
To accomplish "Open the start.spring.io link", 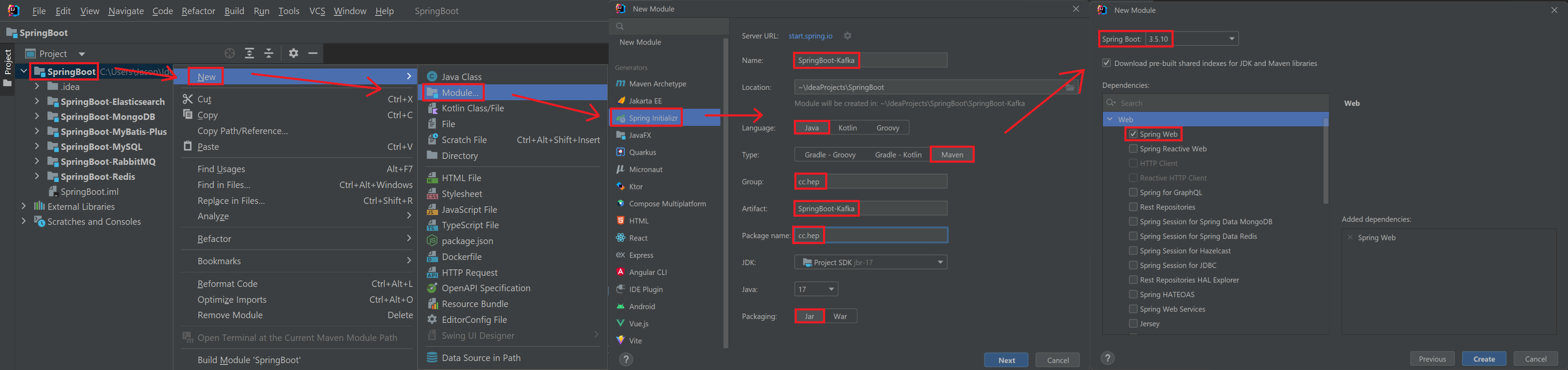I will click(810, 36).
